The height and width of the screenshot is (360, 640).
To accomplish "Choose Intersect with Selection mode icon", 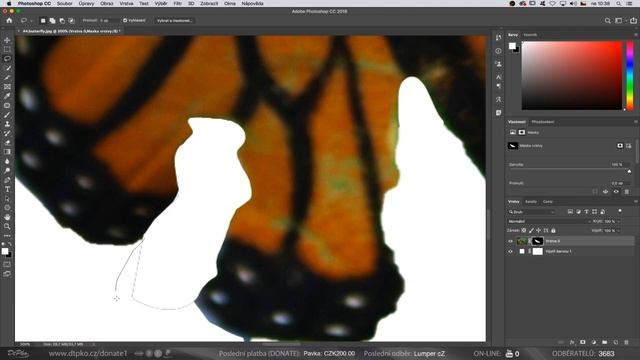I will (x=71, y=20).
